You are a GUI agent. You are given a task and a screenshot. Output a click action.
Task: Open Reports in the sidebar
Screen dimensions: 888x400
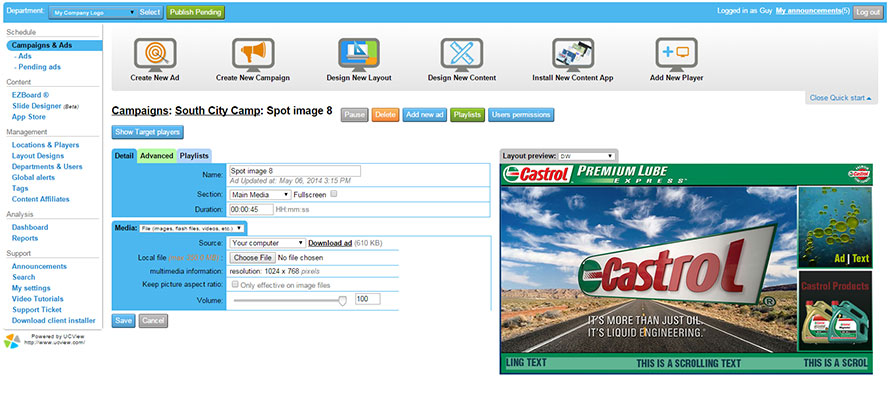tap(25, 238)
